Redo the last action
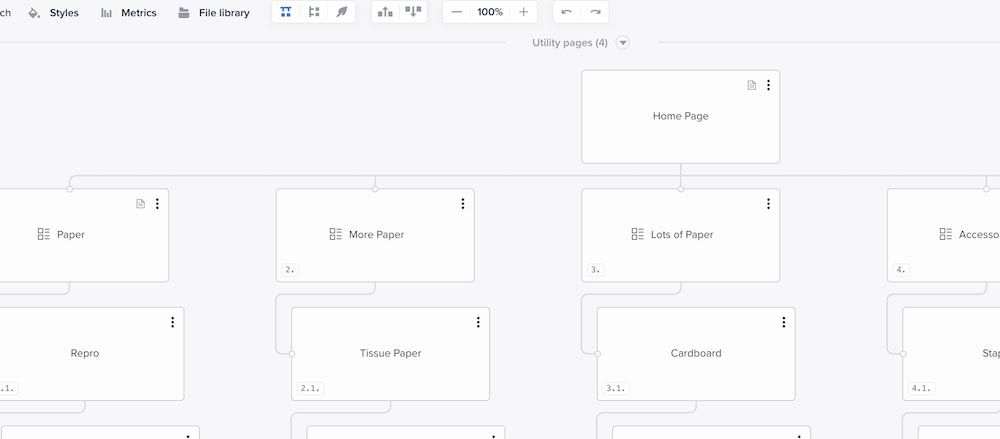The width and height of the screenshot is (1000, 439). 595,12
